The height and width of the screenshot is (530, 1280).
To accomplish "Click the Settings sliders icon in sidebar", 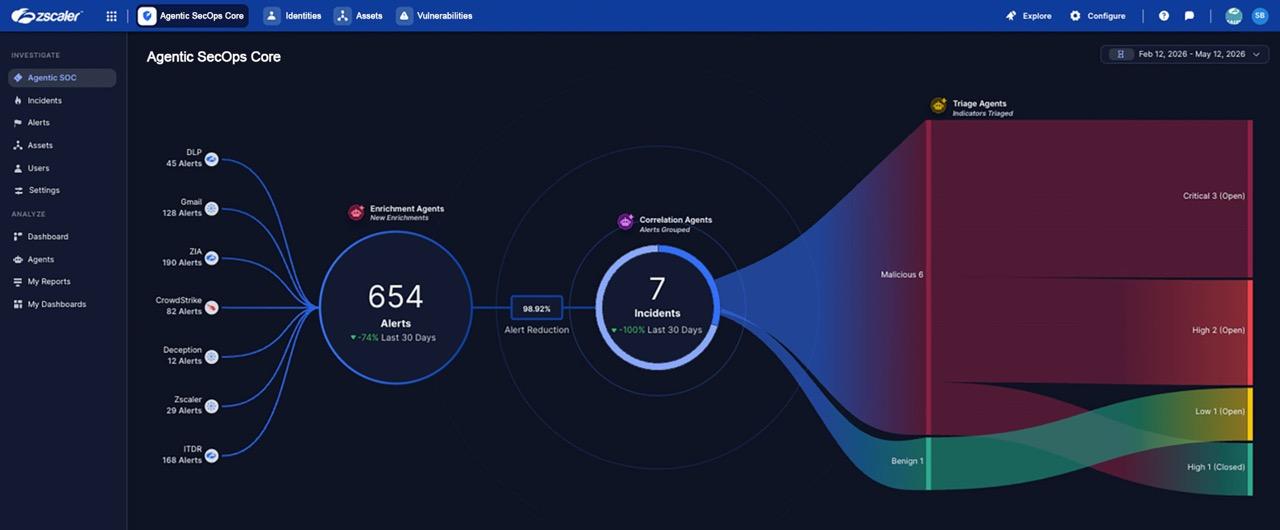I will (18, 191).
